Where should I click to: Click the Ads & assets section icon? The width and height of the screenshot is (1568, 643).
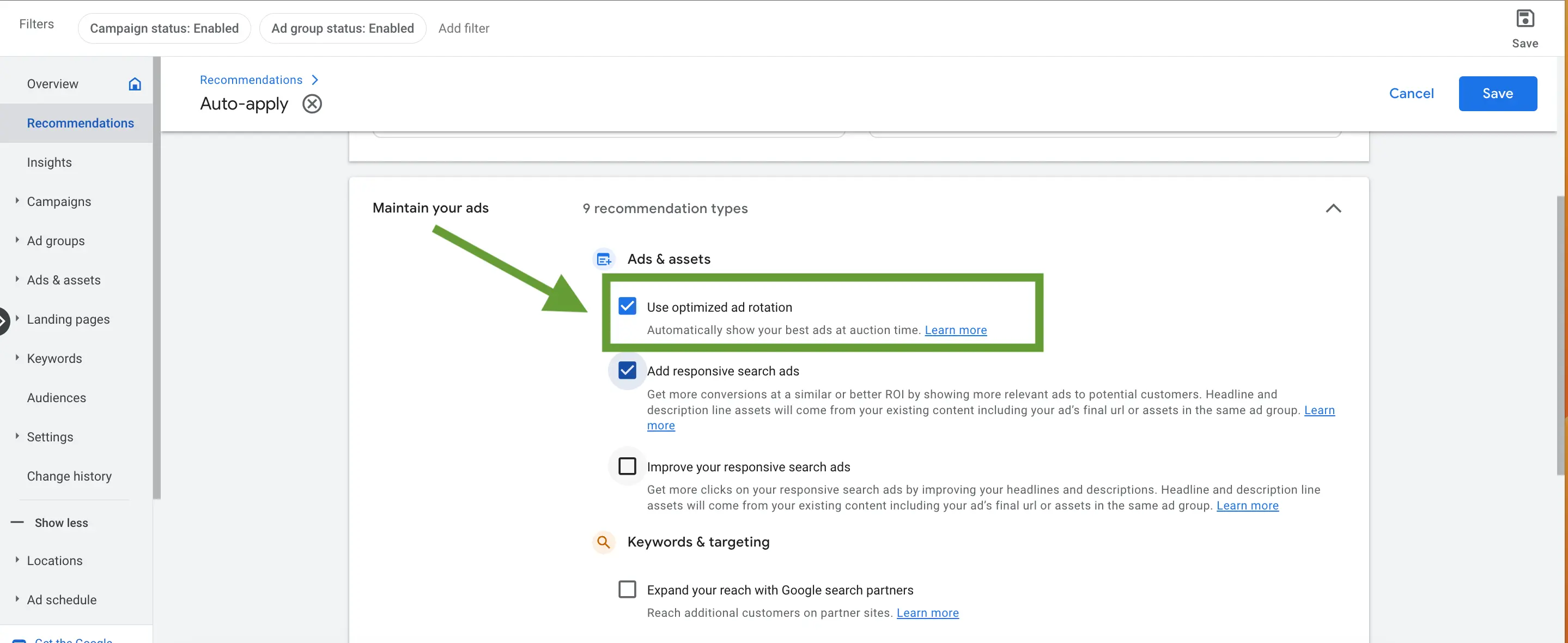(603, 259)
